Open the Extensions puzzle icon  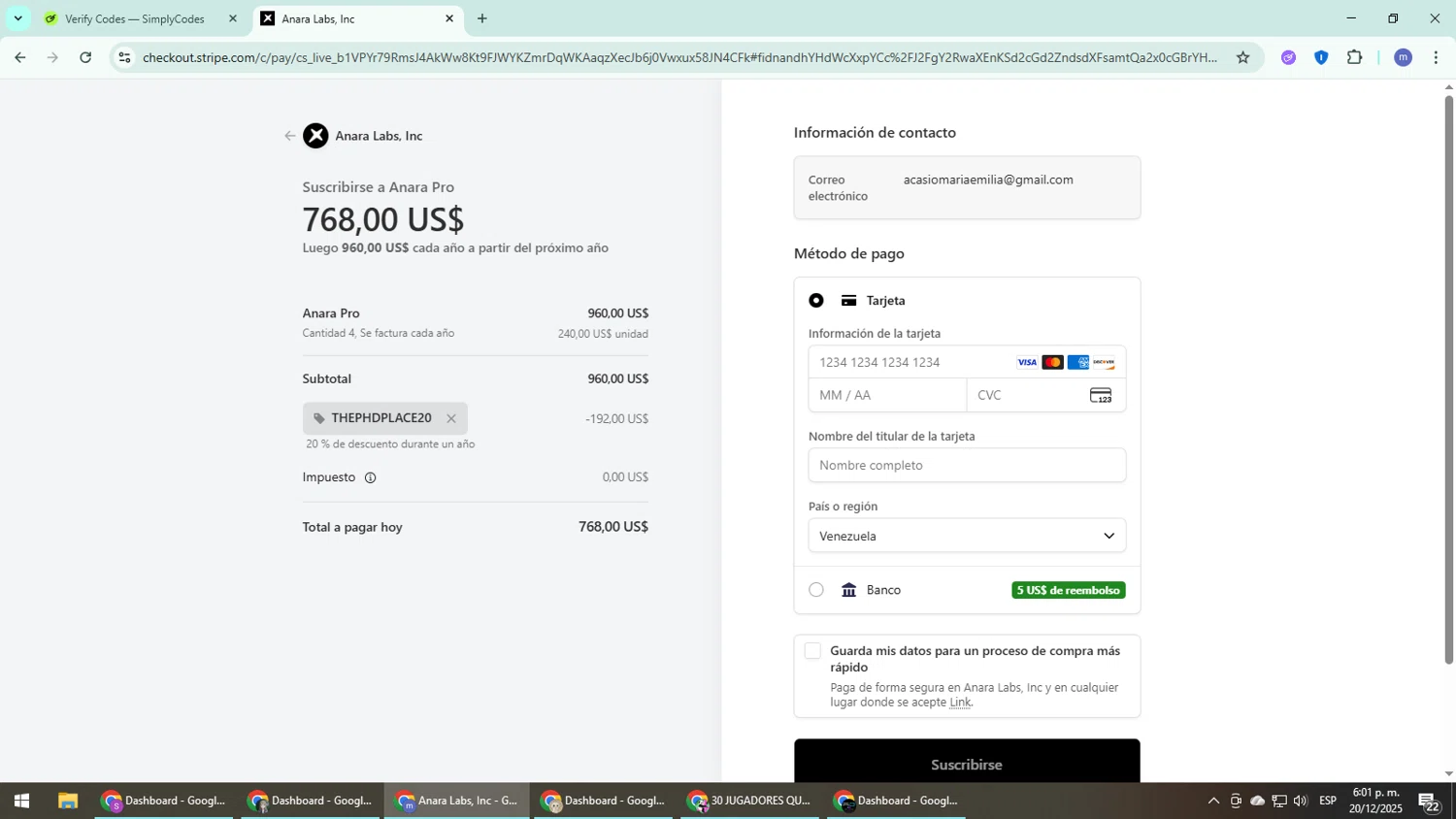point(1355,57)
